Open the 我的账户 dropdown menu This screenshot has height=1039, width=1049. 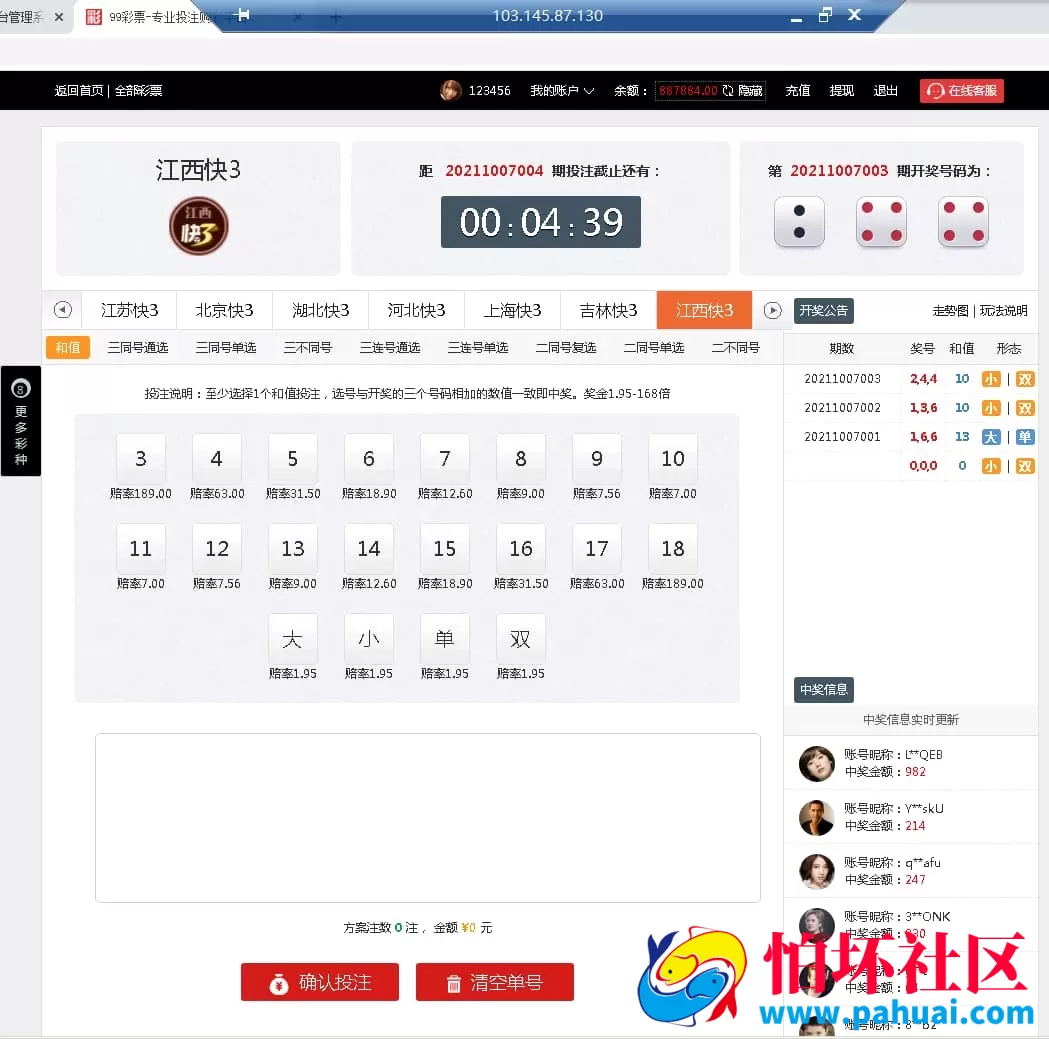coord(561,90)
